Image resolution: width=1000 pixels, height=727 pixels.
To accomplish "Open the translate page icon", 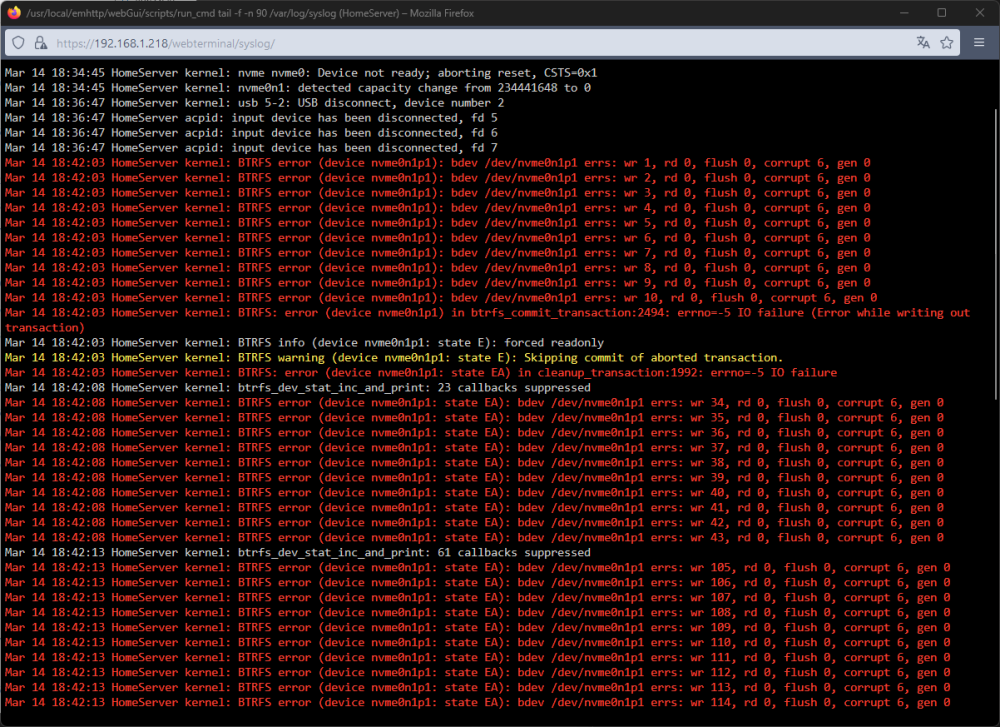I will pyautogui.click(x=923, y=43).
